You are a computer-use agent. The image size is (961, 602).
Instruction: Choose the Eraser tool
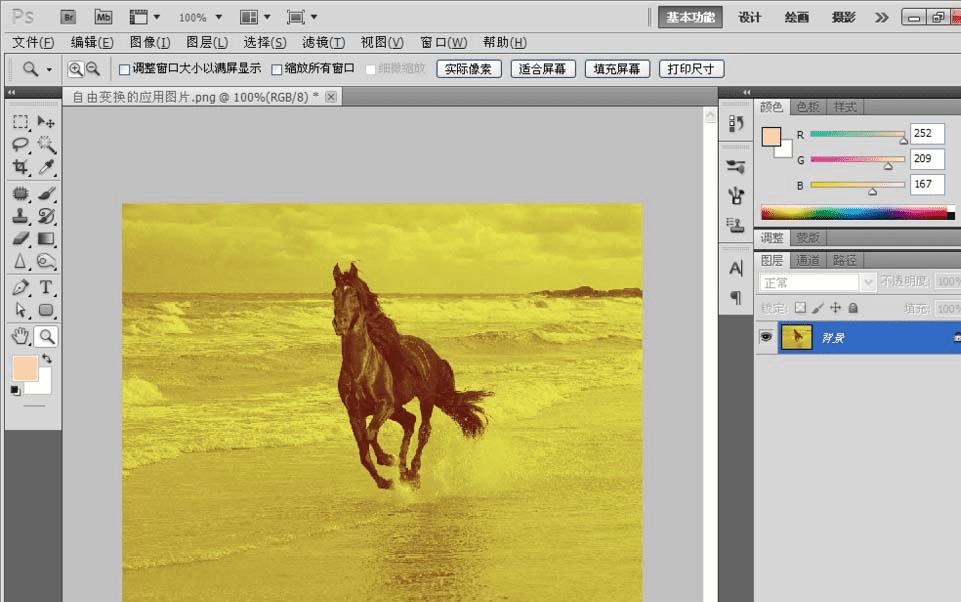20,239
